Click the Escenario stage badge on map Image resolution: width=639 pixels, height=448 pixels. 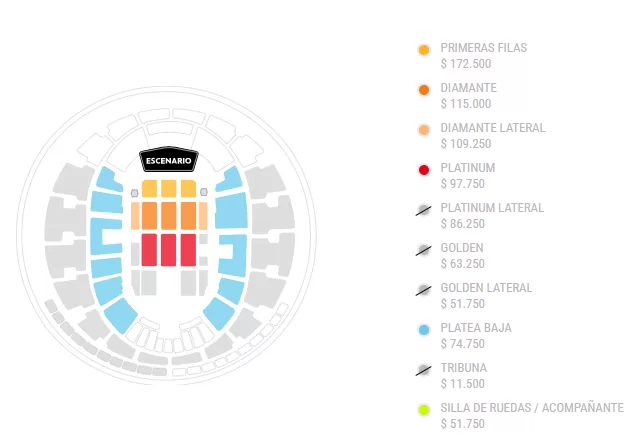click(169, 160)
